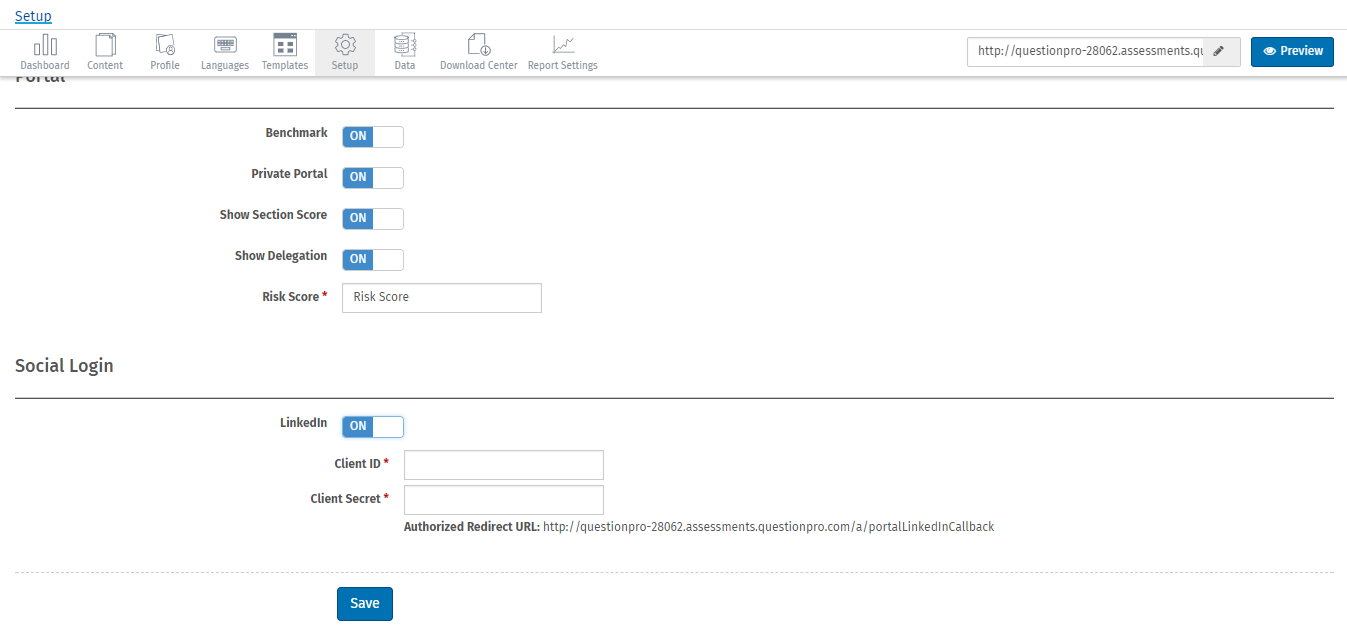This screenshot has height=627, width=1347.
Task: Open the Profile section
Action: coord(164,52)
